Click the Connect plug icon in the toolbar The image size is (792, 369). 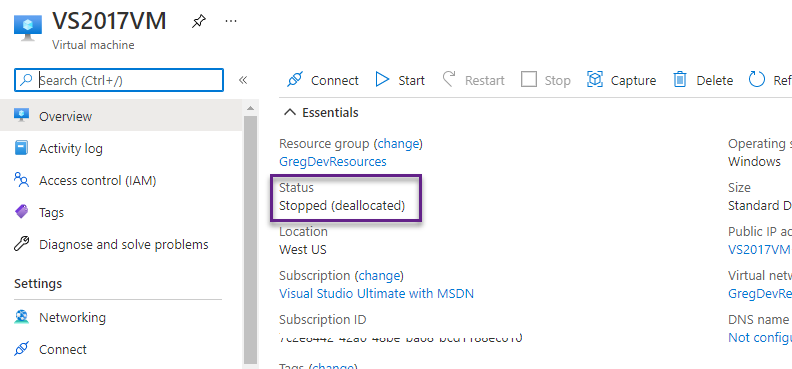click(294, 80)
